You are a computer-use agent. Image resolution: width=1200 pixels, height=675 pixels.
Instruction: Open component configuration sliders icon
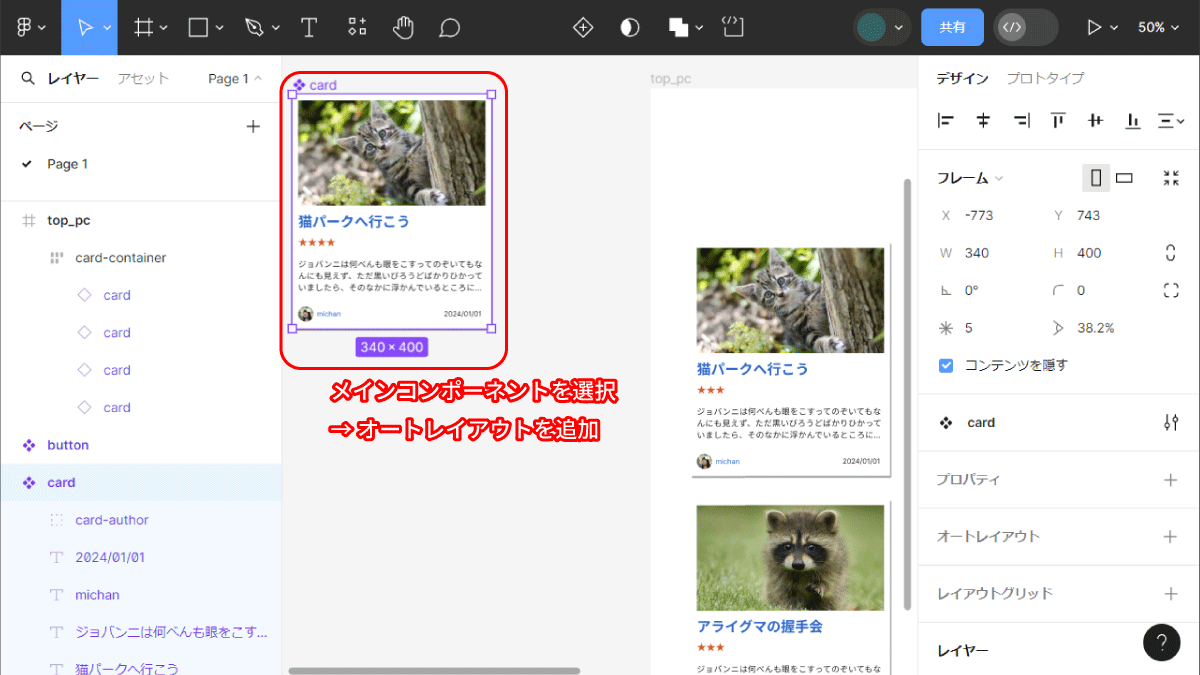[x=1171, y=423]
